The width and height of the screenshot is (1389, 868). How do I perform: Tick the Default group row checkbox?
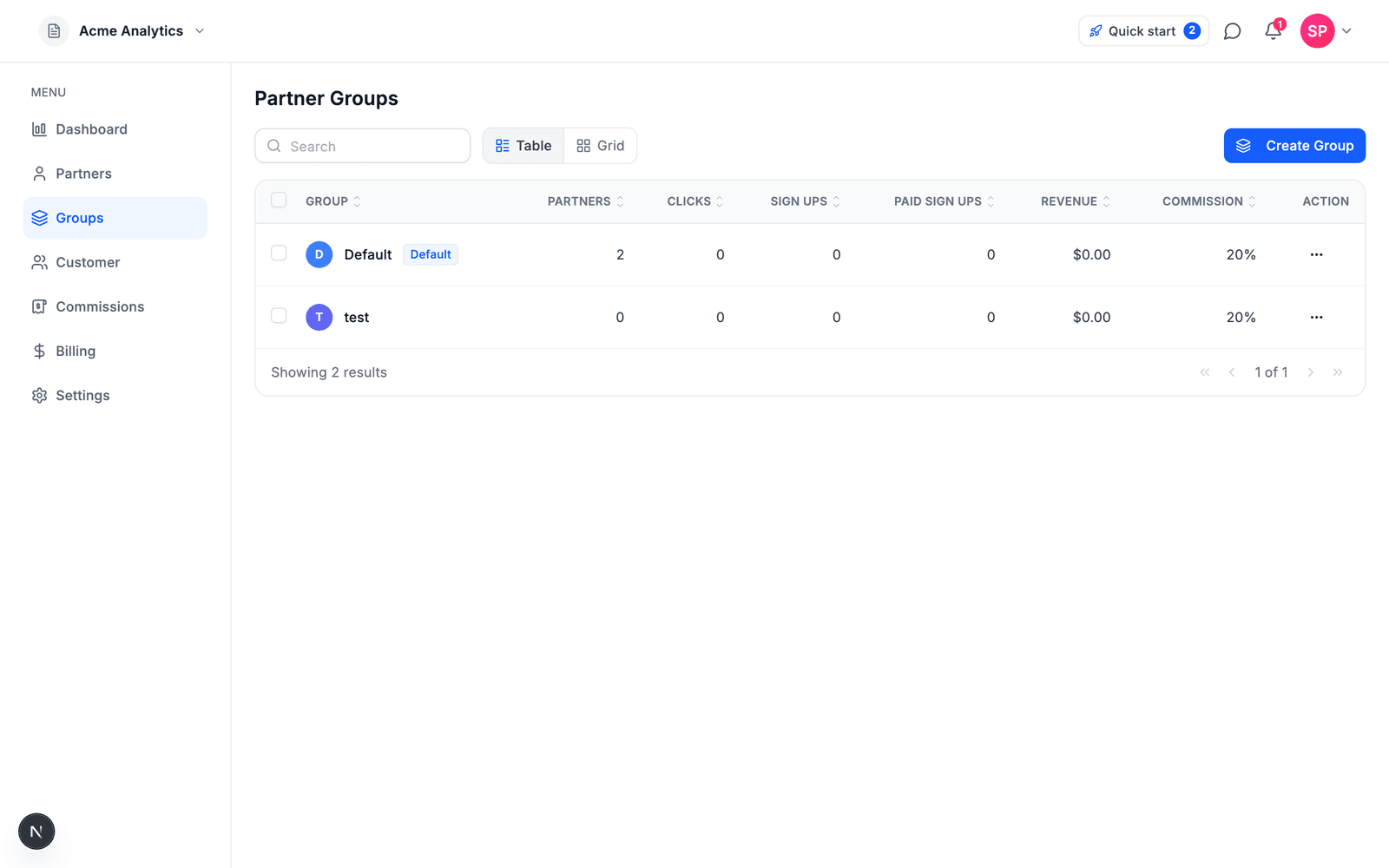(x=279, y=253)
